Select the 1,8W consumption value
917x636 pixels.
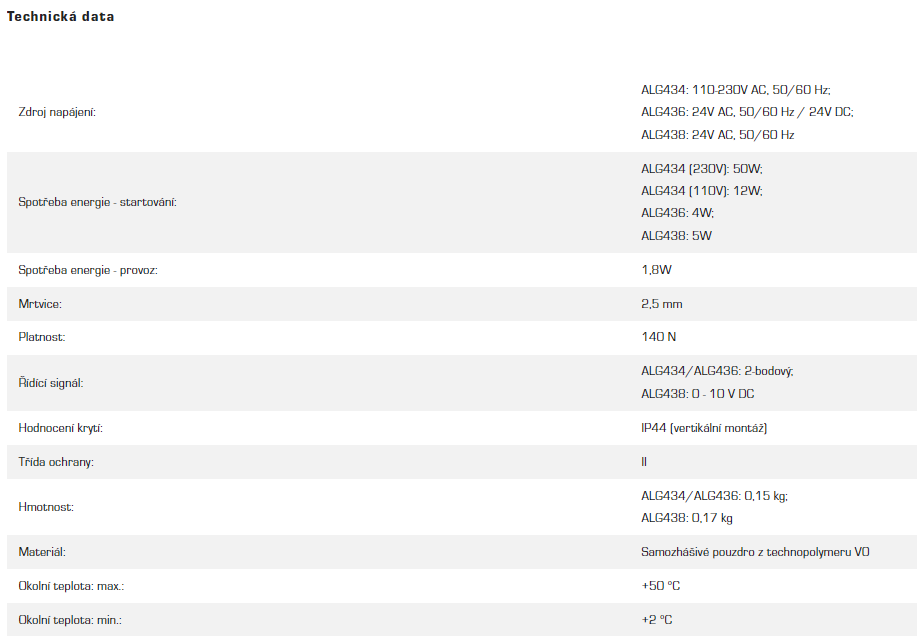pyautogui.click(x=656, y=270)
